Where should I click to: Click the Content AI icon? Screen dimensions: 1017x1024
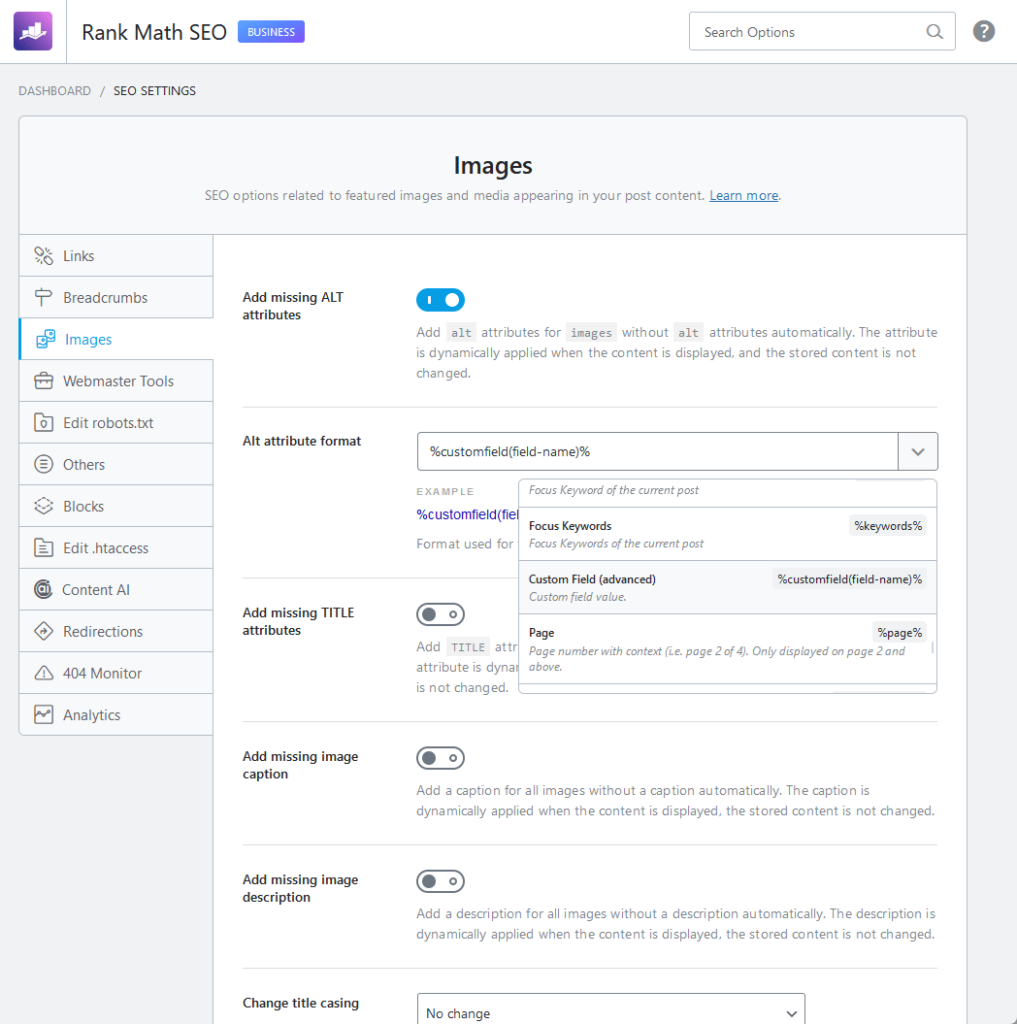click(x=43, y=590)
